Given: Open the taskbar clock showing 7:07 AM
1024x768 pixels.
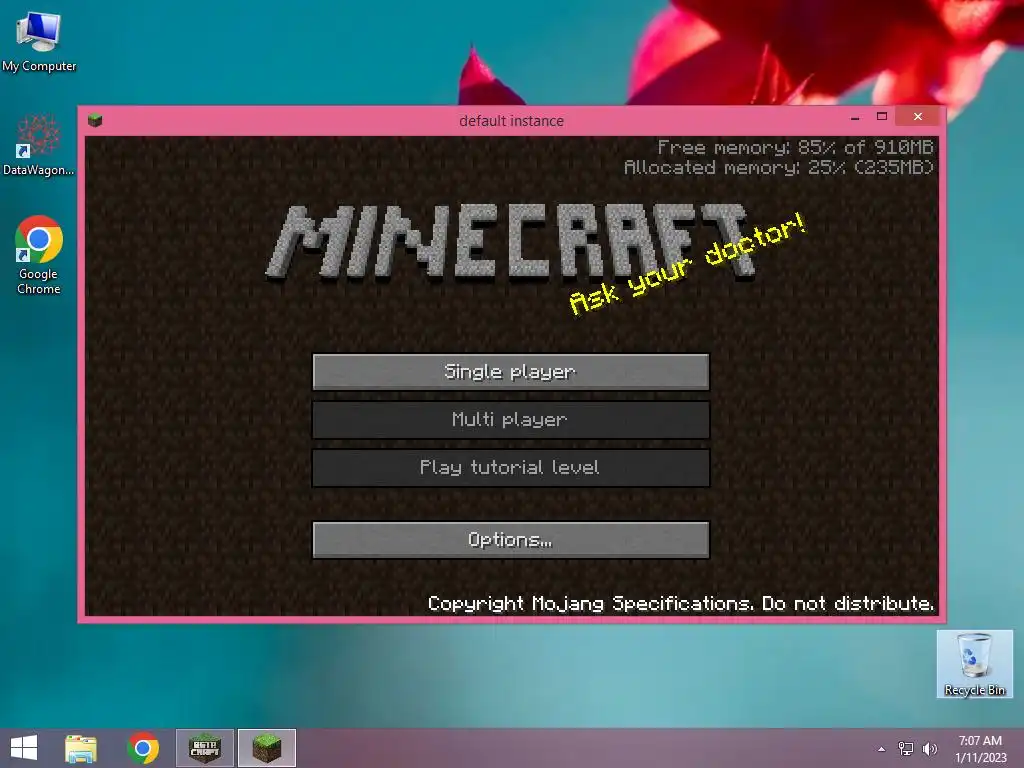Looking at the screenshot, I should [980, 748].
